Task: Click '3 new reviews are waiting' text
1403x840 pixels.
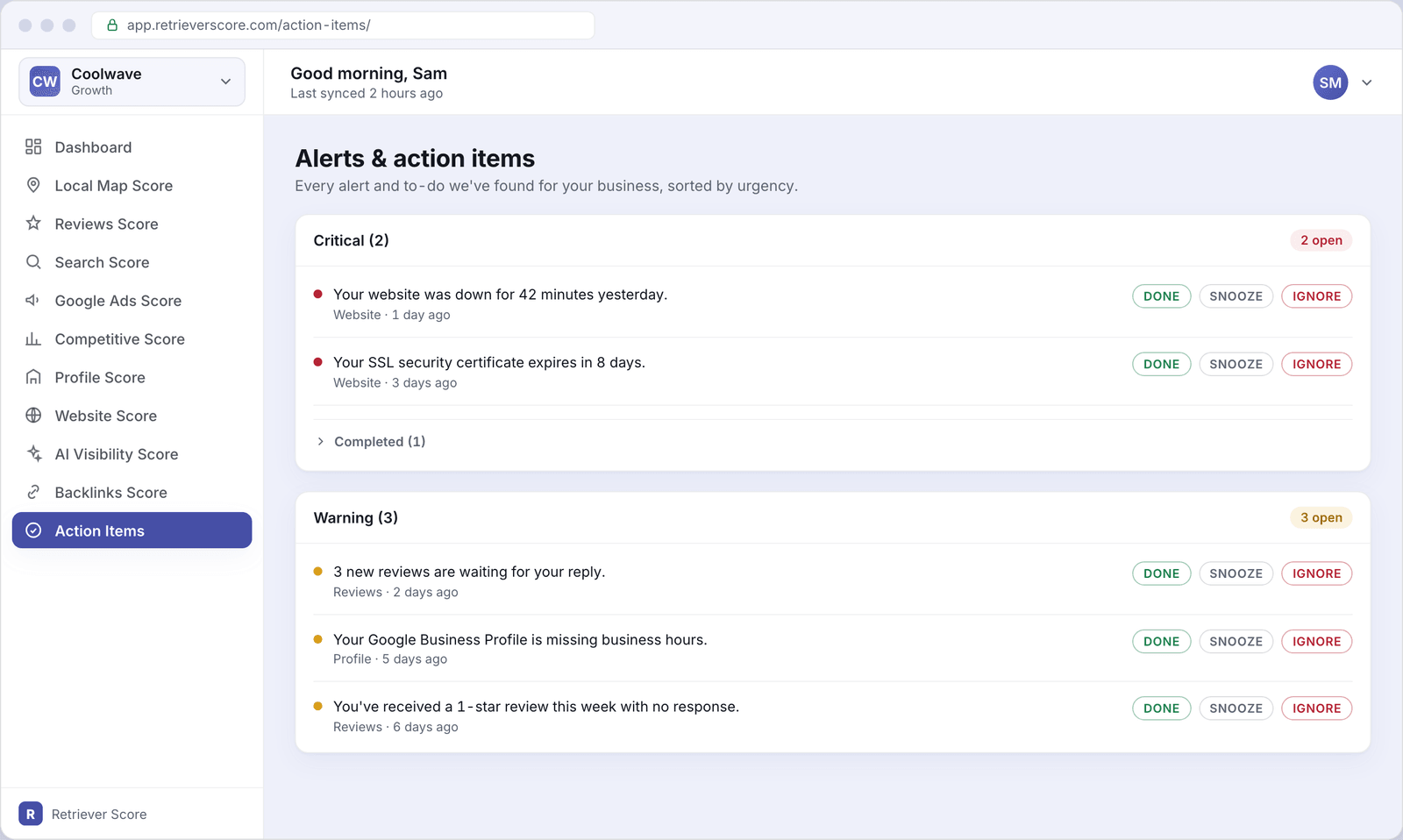Action: point(469,572)
